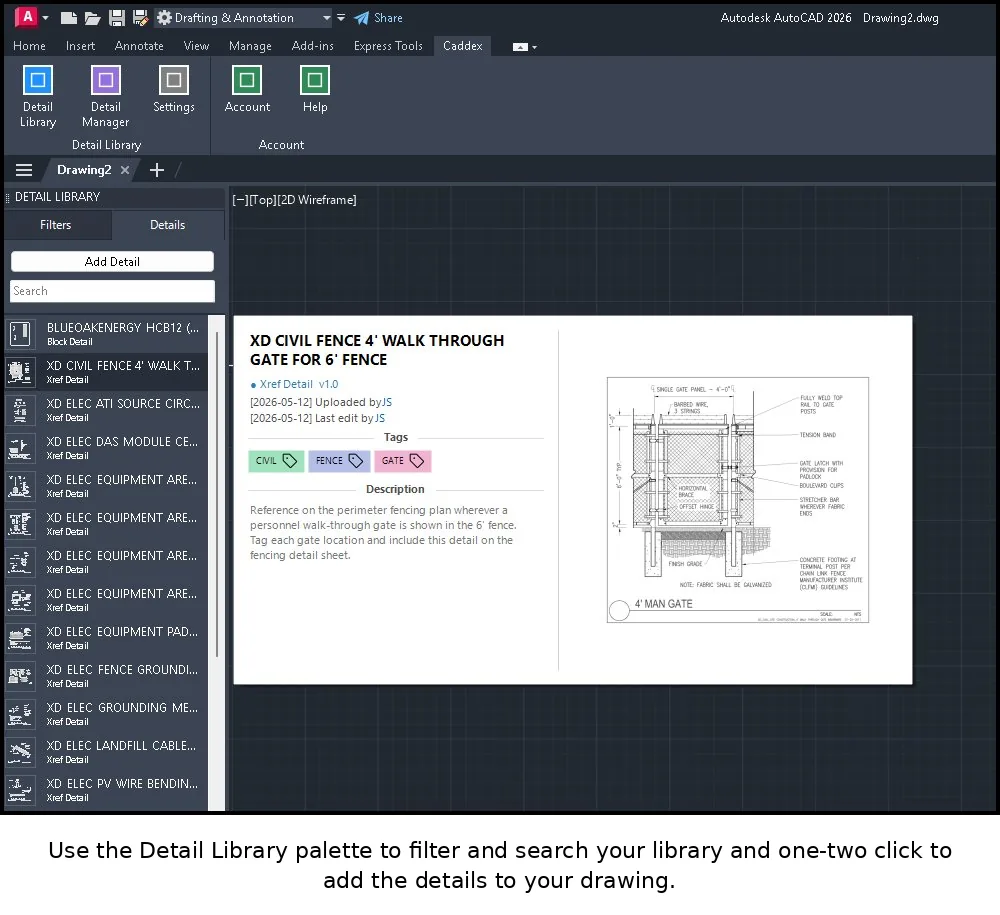This screenshot has height=915, width=1000.
Task: Add a new drawing tab with plus
Action: [x=156, y=170]
